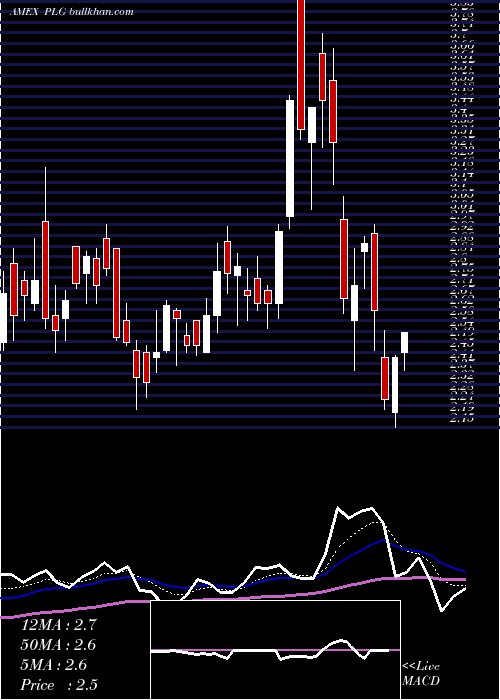Click the 5MA : 2.6 label
The height and width of the screenshot is (700, 500).
click(53, 665)
